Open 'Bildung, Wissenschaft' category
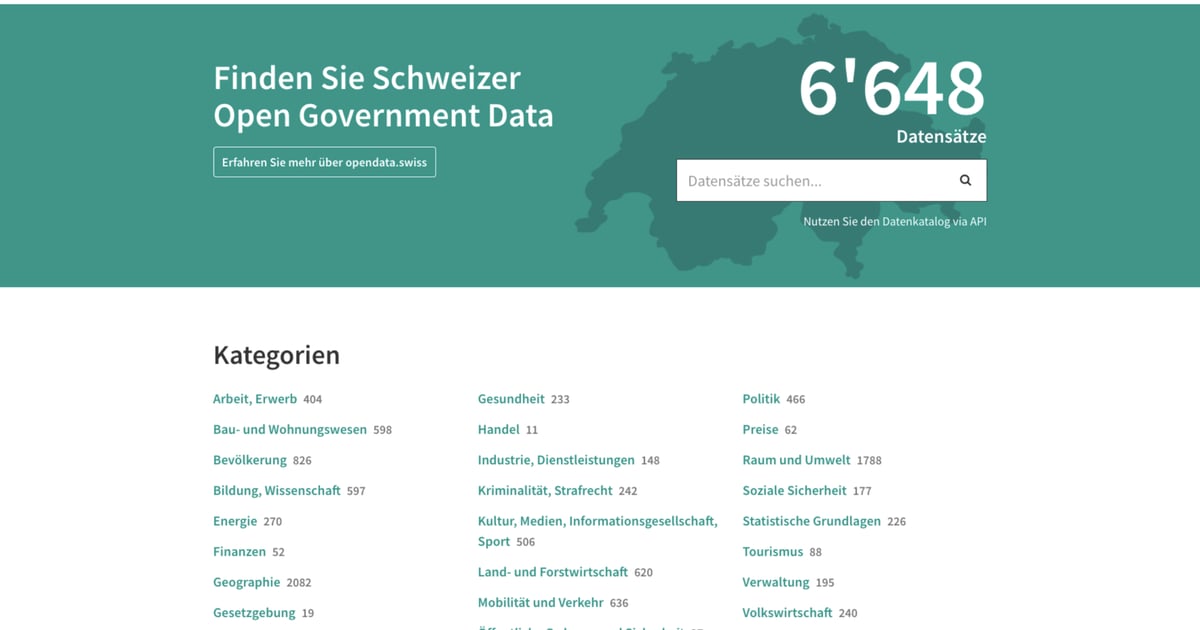This screenshot has width=1200, height=630. point(277,491)
